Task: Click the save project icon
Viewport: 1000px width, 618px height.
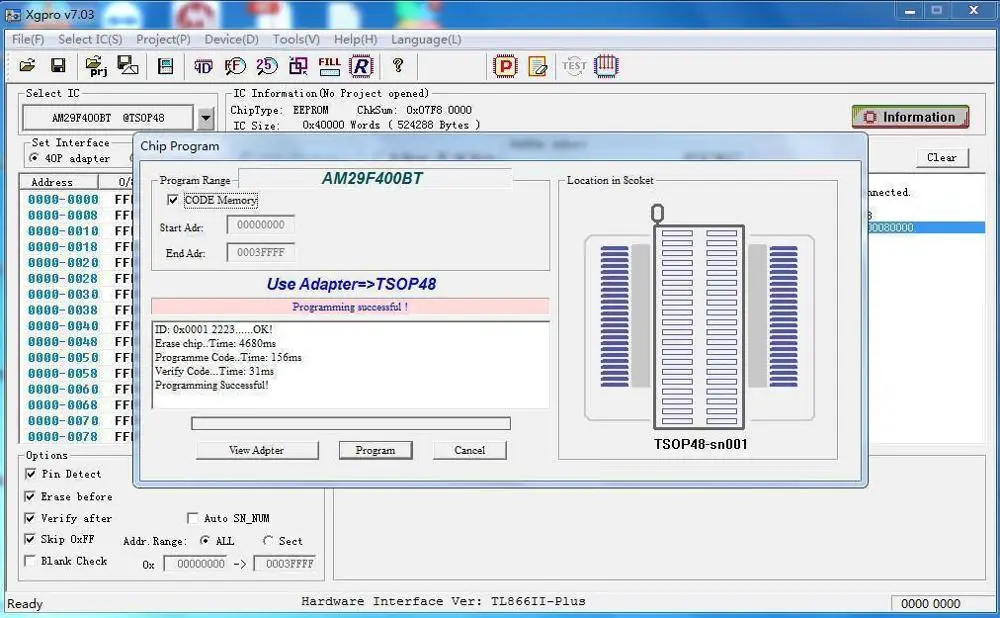Action: [128, 65]
